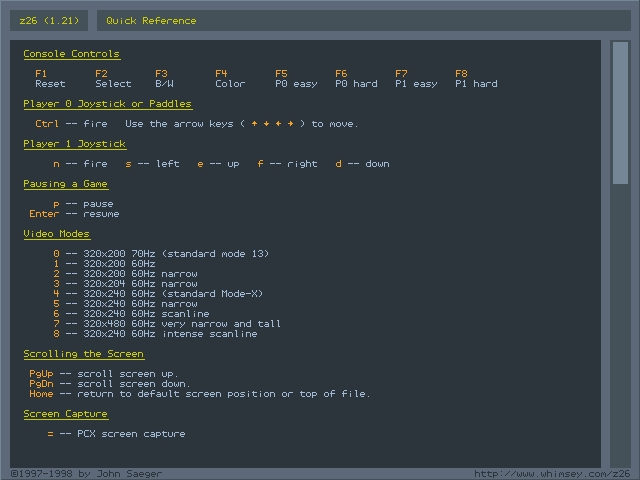Click the 'Player 1 Joystick' heading
The image size is (640, 480).
(x=74, y=144)
